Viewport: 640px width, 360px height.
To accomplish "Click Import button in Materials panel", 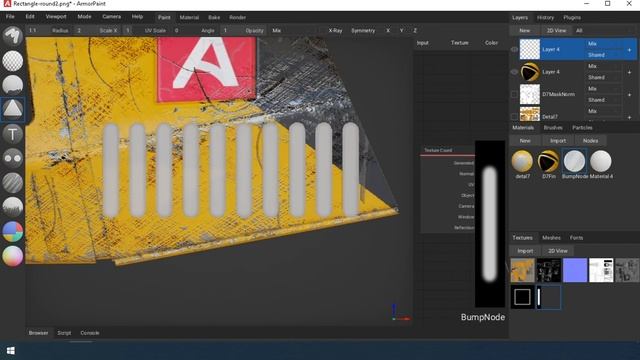I will 558,141.
